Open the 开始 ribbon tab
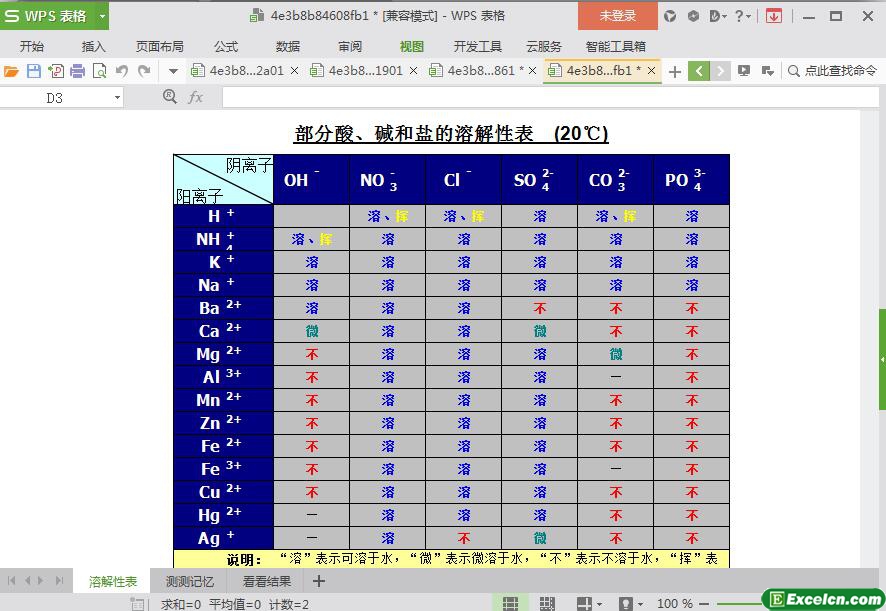886x611 pixels. [32, 46]
